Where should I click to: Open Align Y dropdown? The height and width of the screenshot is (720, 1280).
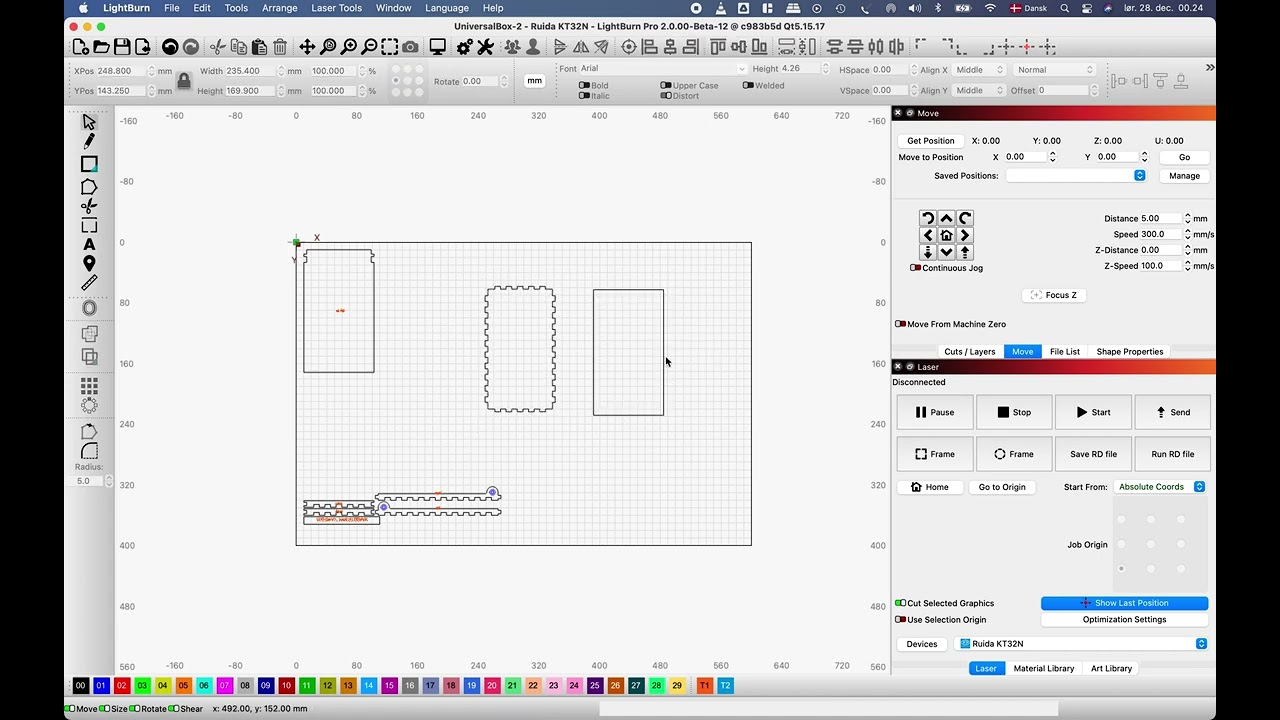(x=979, y=90)
